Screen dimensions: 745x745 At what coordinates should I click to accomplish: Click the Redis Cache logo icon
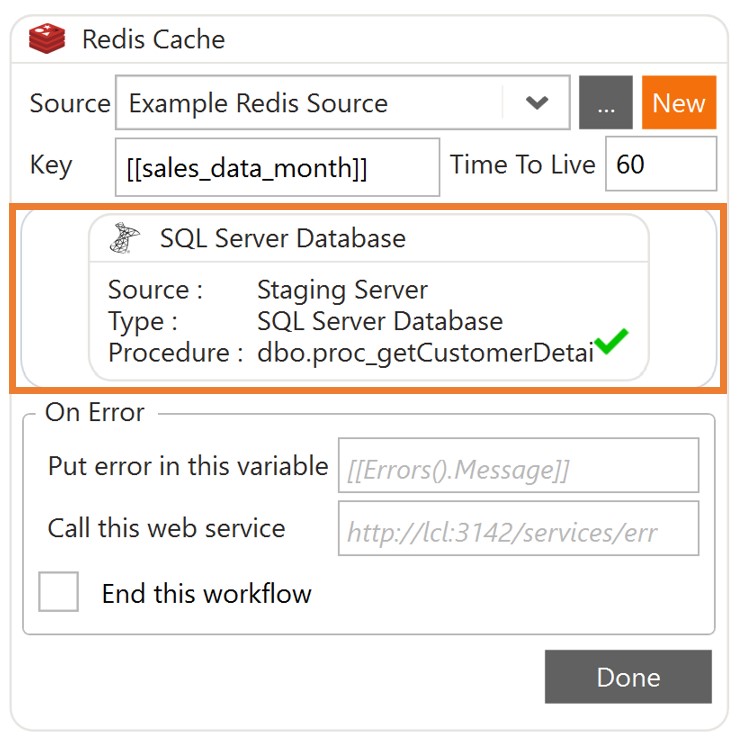47,38
